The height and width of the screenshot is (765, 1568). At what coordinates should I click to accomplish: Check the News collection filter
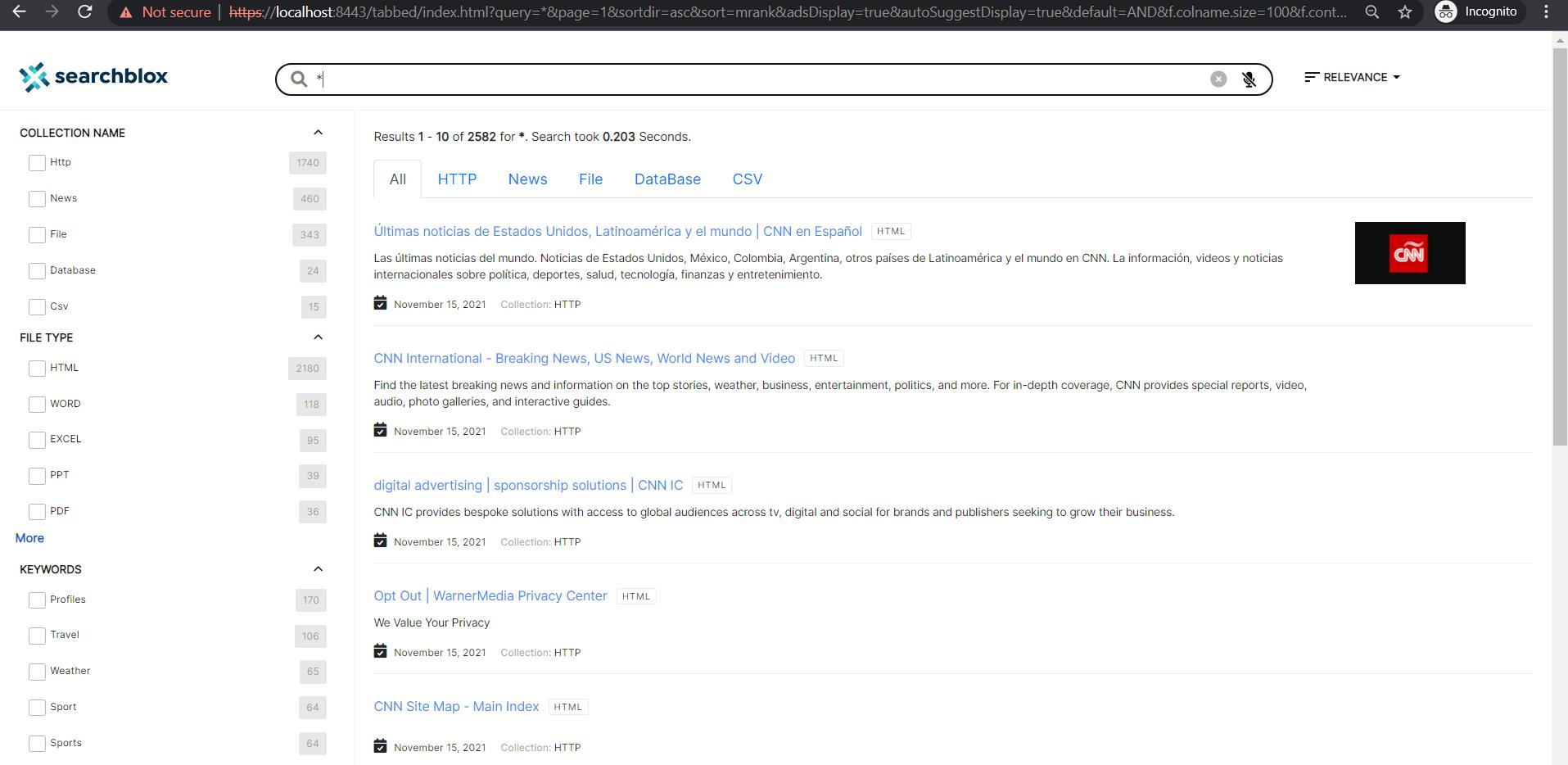37,199
